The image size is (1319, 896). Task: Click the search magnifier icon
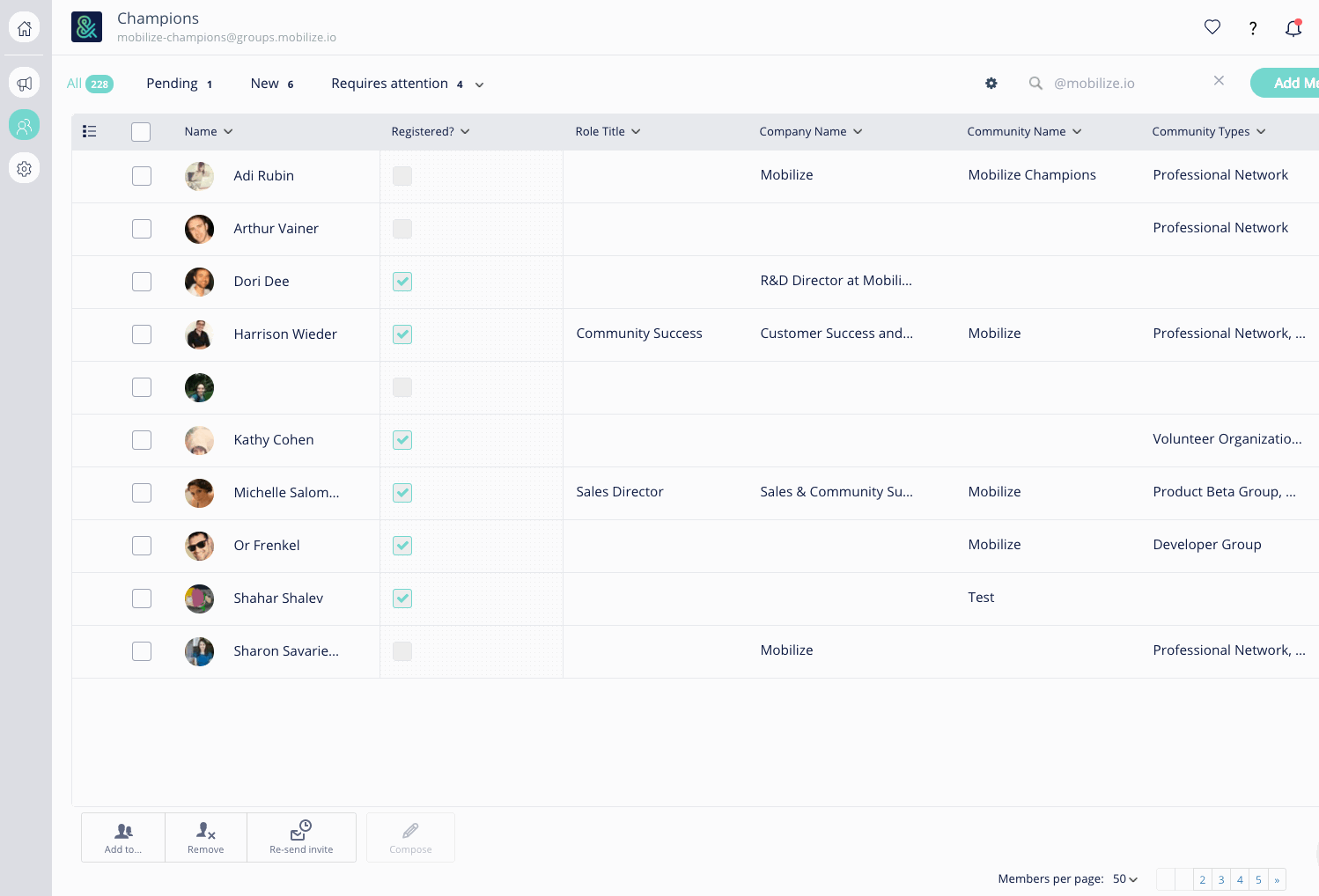tap(1035, 83)
